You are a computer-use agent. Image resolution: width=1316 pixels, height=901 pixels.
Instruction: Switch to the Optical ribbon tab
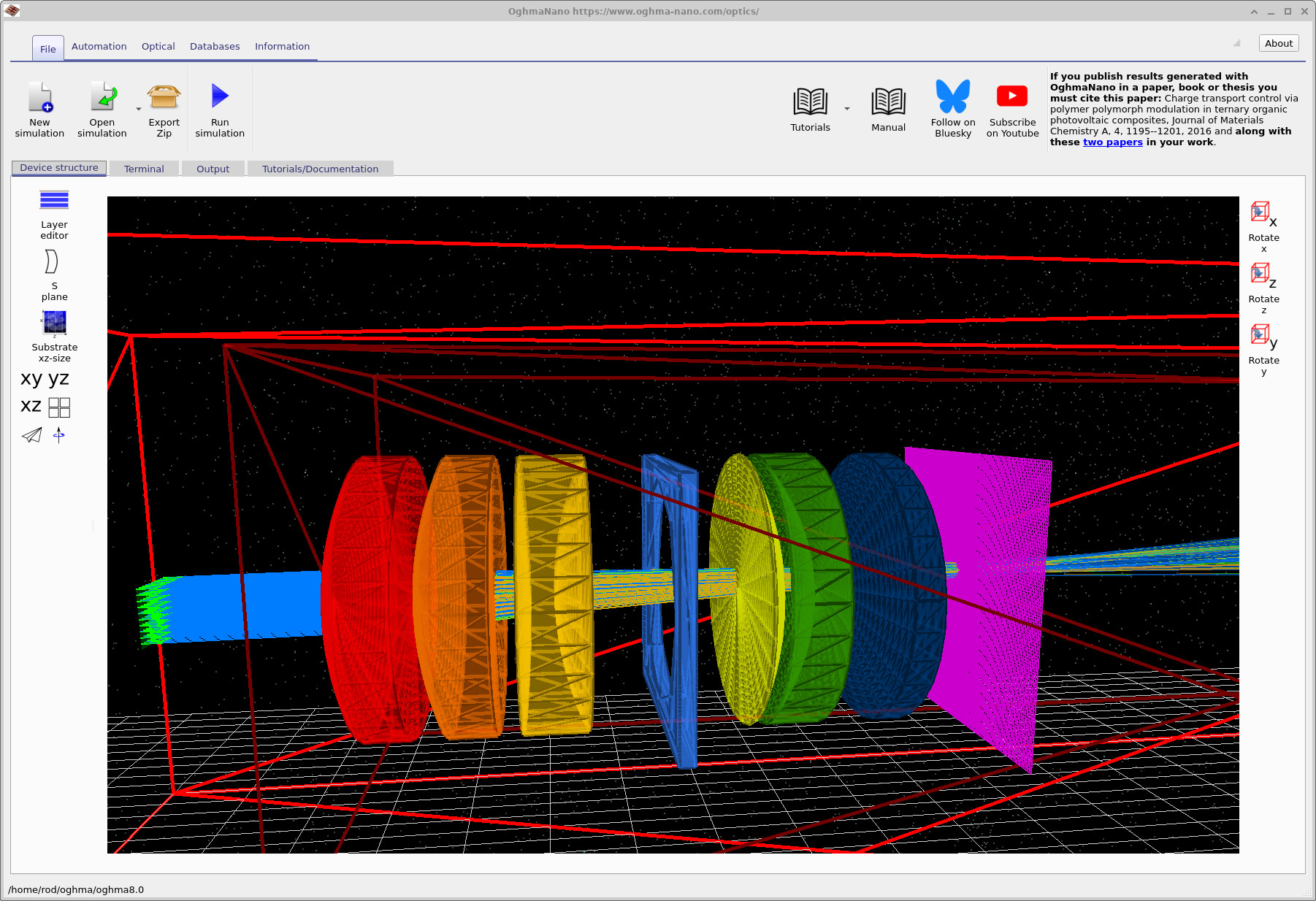click(x=158, y=46)
